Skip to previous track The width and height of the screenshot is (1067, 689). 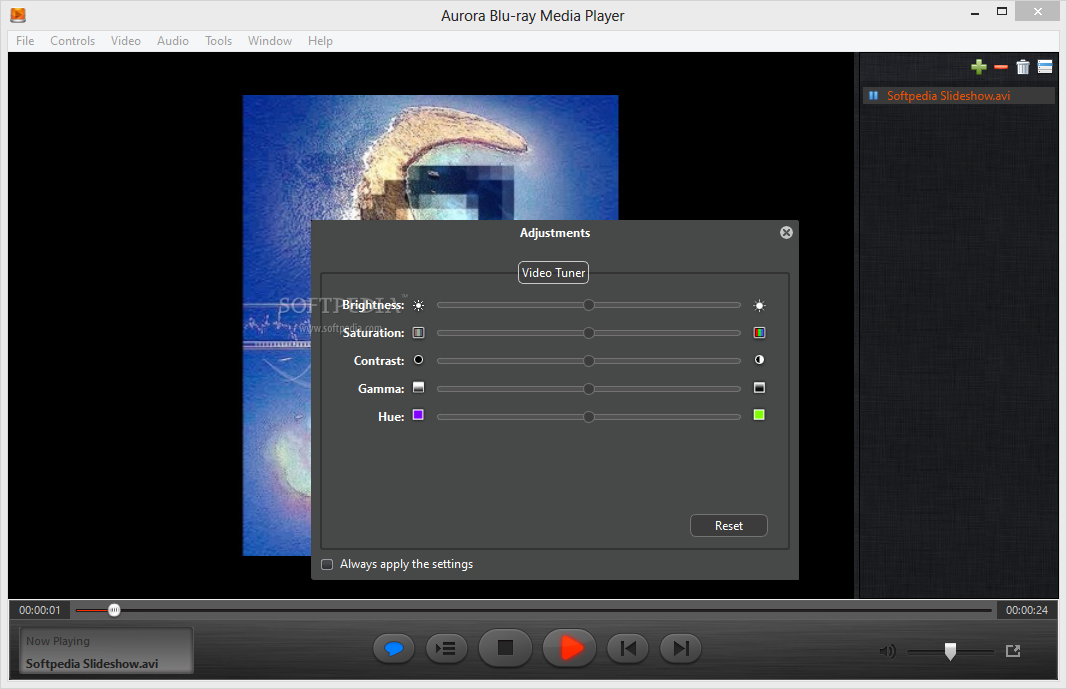[628, 649]
